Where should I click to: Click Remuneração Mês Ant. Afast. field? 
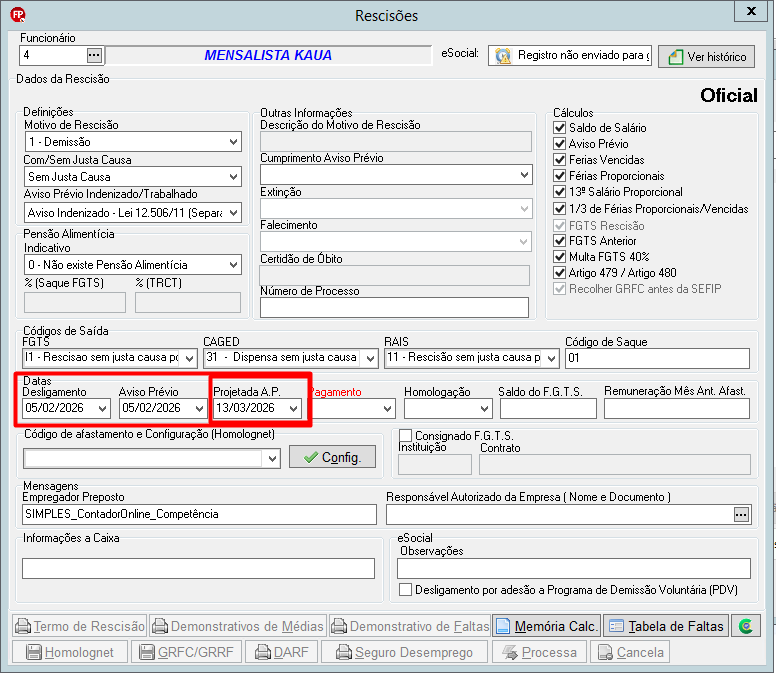[677, 409]
